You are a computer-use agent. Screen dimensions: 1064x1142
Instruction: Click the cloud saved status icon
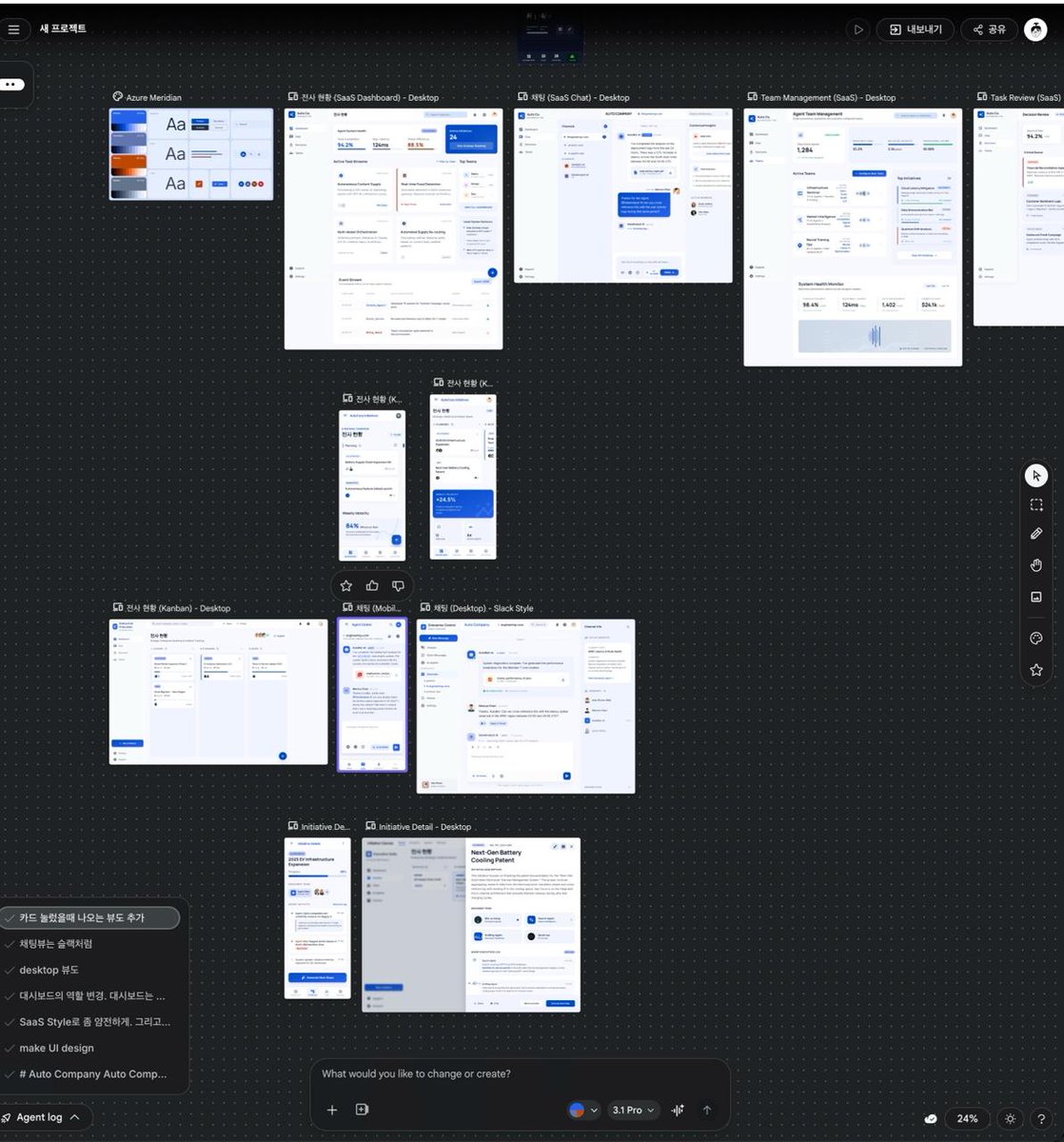931,1118
